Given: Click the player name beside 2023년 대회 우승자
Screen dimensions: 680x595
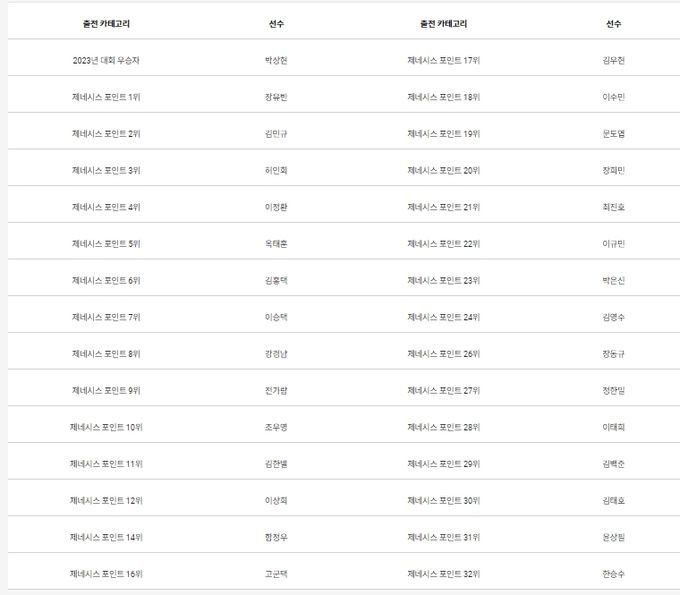Looking at the screenshot, I should 276,60.
